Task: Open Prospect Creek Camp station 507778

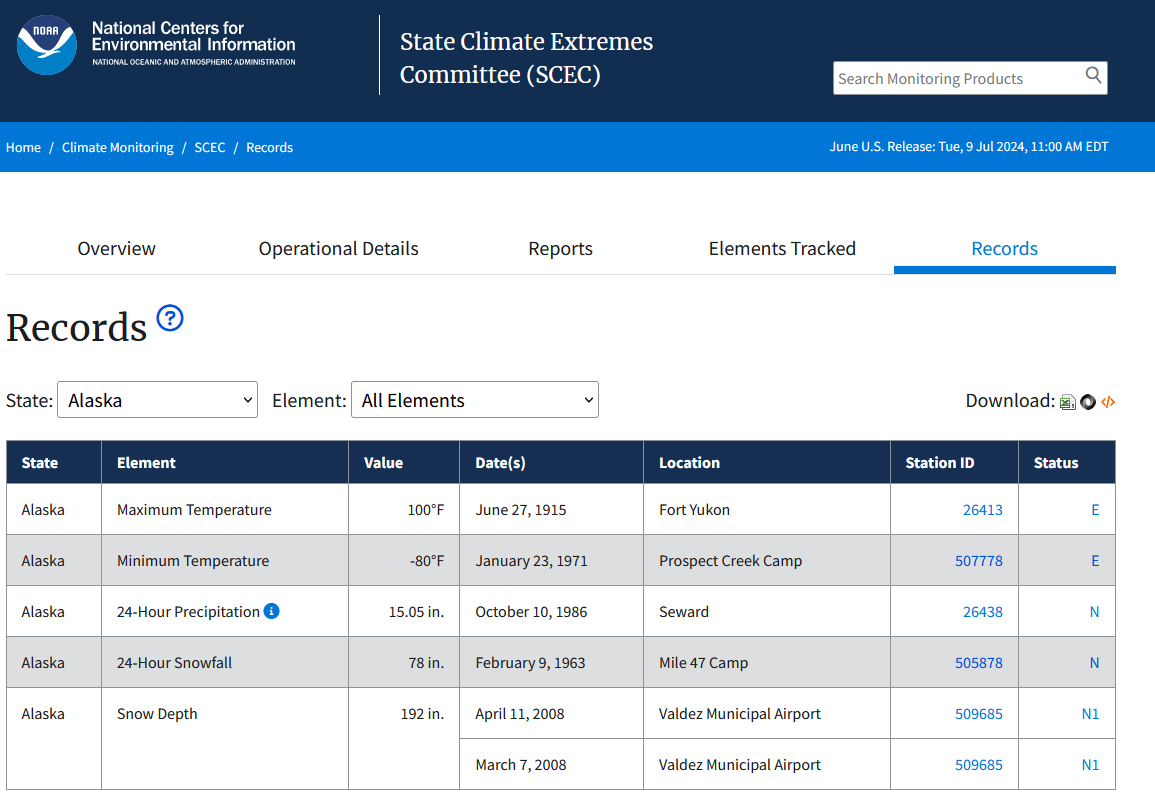Action: click(979, 561)
